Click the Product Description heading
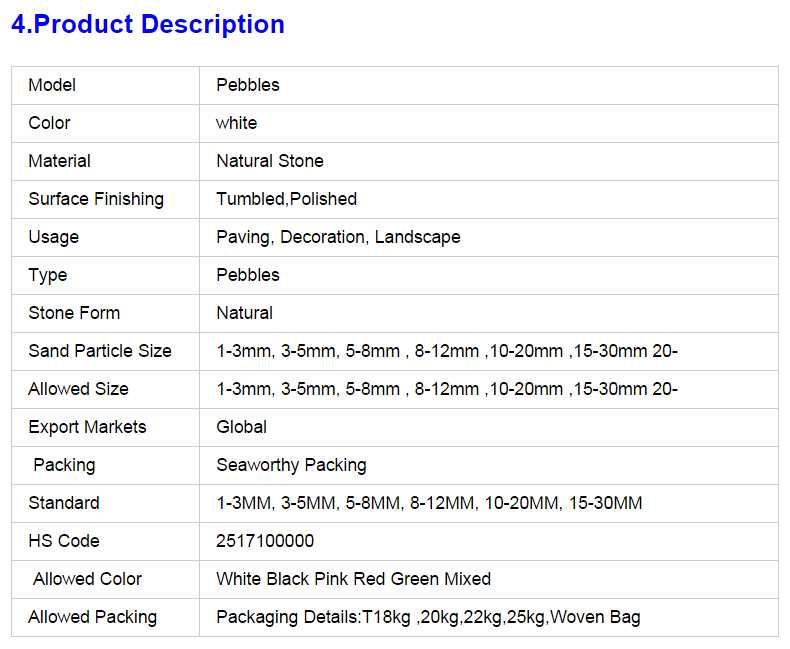The width and height of the screenshot is (790, 649). 148,25
